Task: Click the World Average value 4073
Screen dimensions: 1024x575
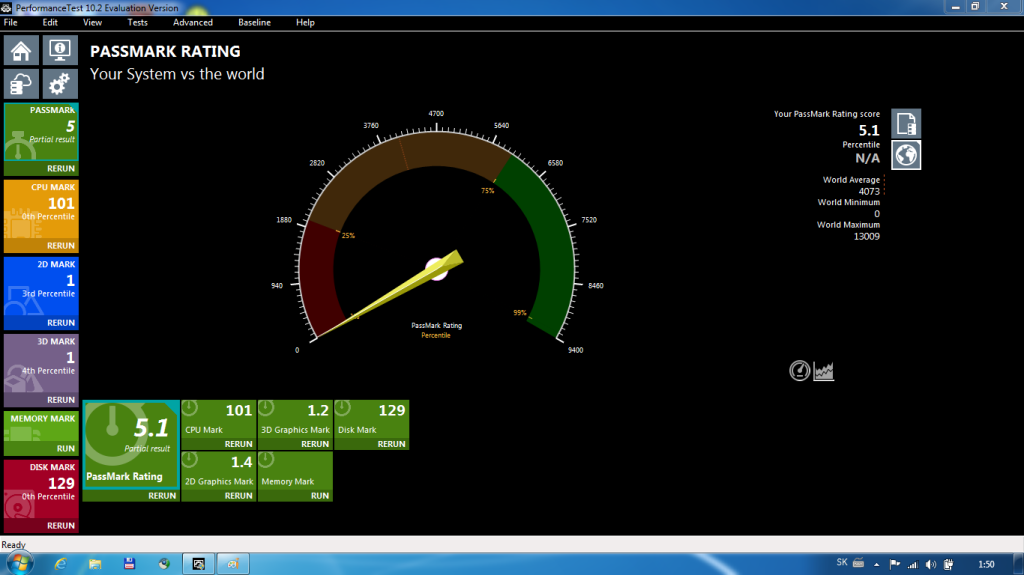Action: [869, 191]
